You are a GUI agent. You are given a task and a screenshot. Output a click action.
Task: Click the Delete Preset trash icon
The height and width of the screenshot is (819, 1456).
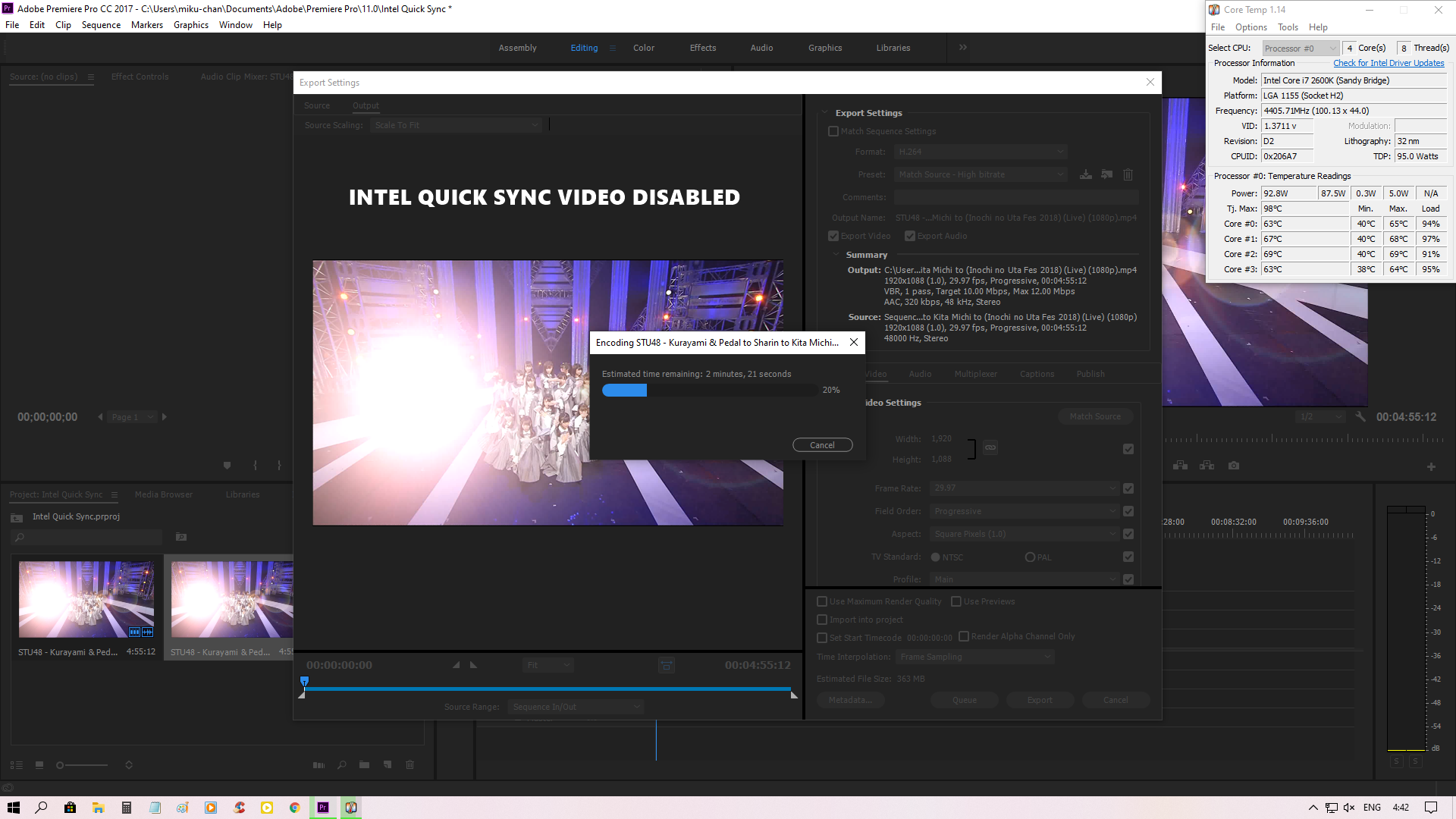[x=1128, y=174]
